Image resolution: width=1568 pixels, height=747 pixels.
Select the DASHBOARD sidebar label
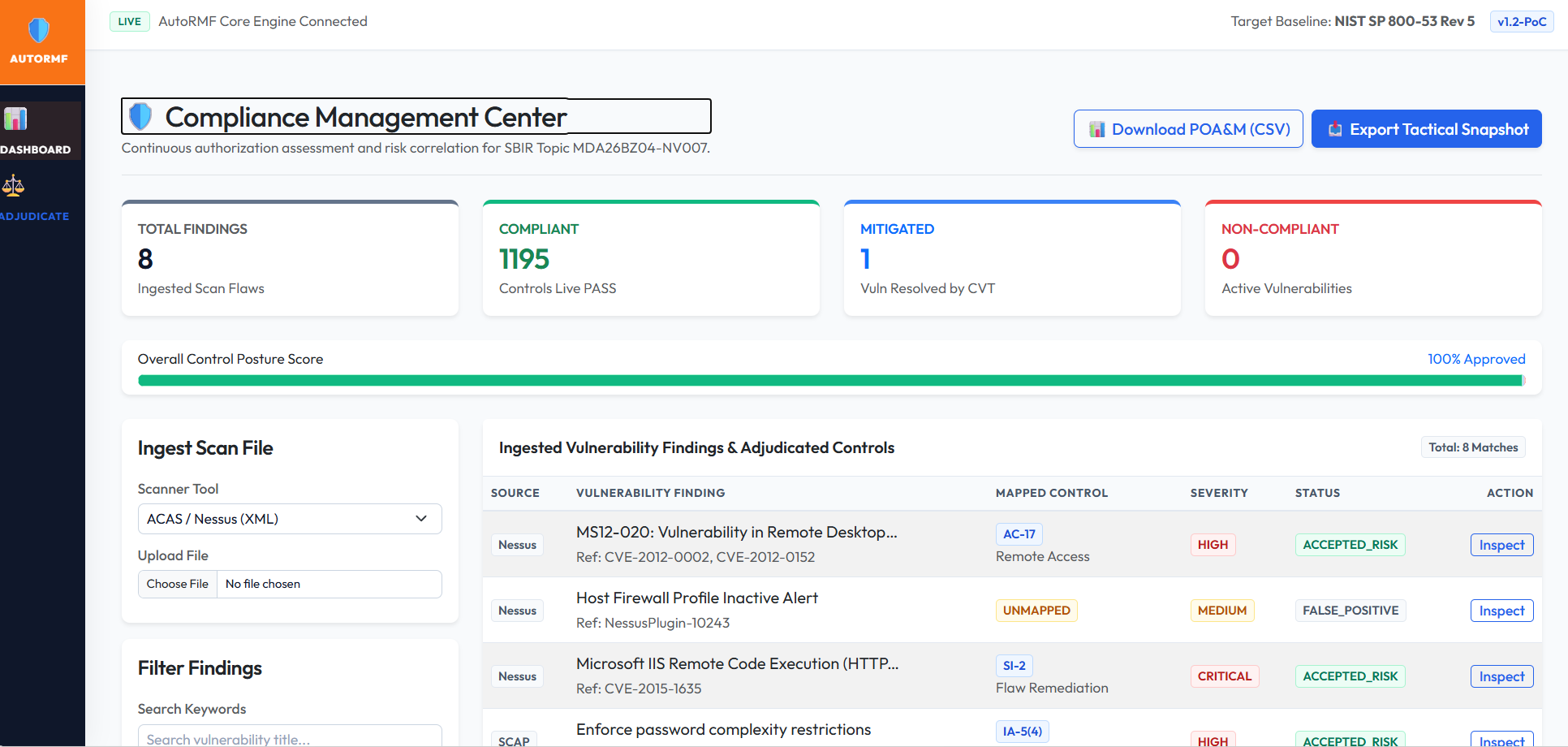coord(35,149)
